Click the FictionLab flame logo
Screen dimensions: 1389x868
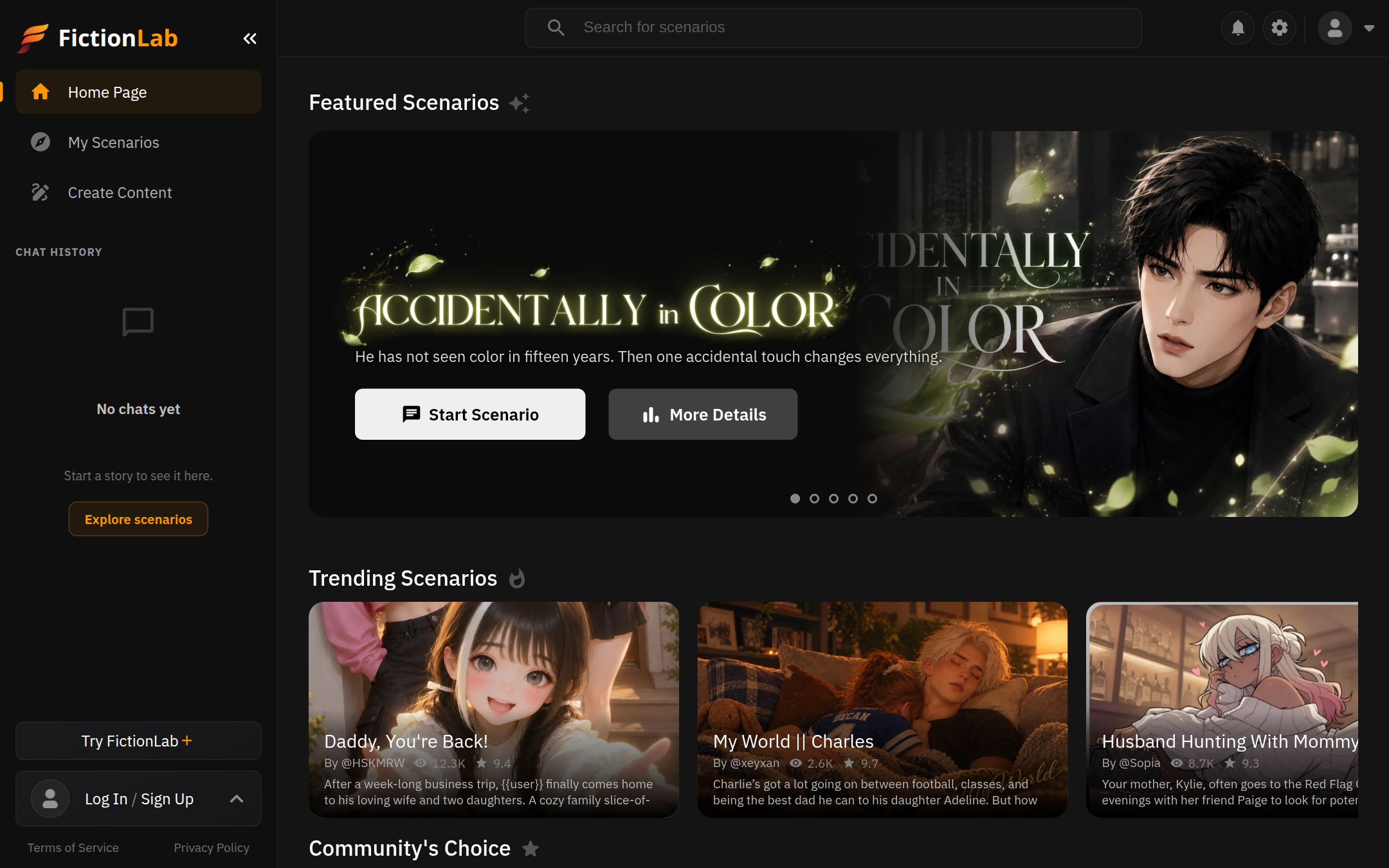pos(33,38)
